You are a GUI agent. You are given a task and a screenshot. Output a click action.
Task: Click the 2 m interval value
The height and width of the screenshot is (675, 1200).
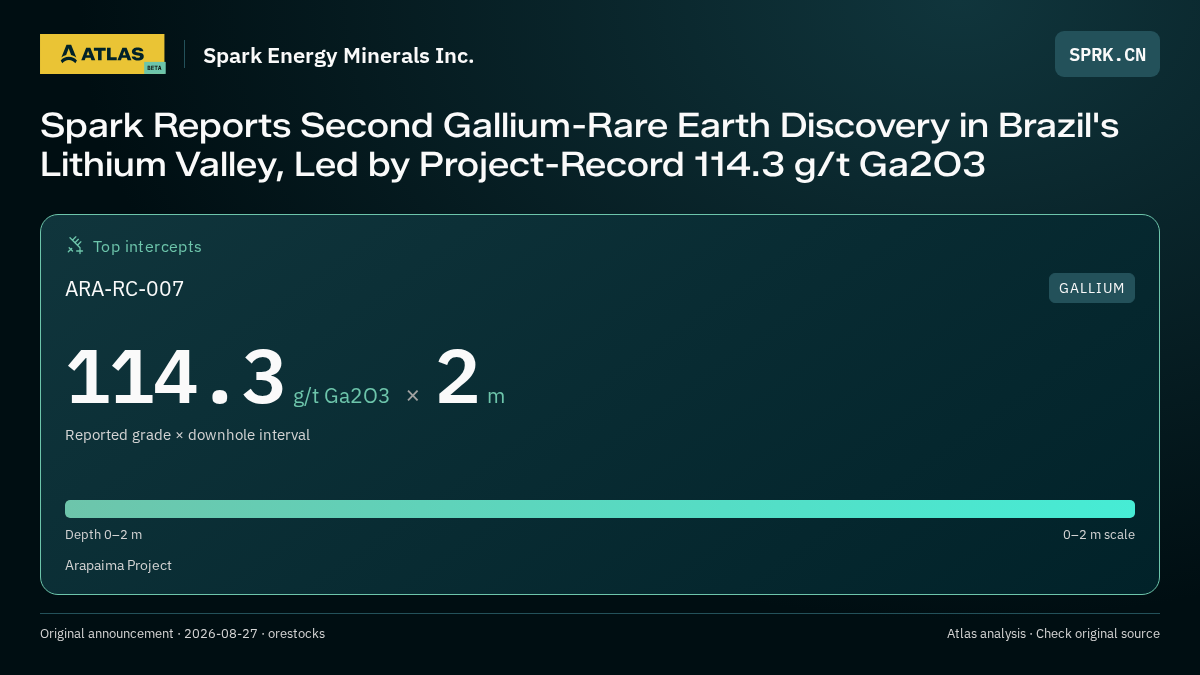click(x=470, y=378)
